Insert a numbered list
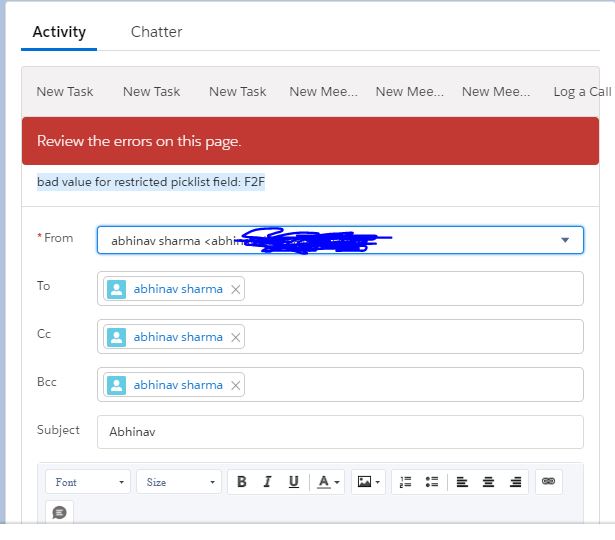 405,482
